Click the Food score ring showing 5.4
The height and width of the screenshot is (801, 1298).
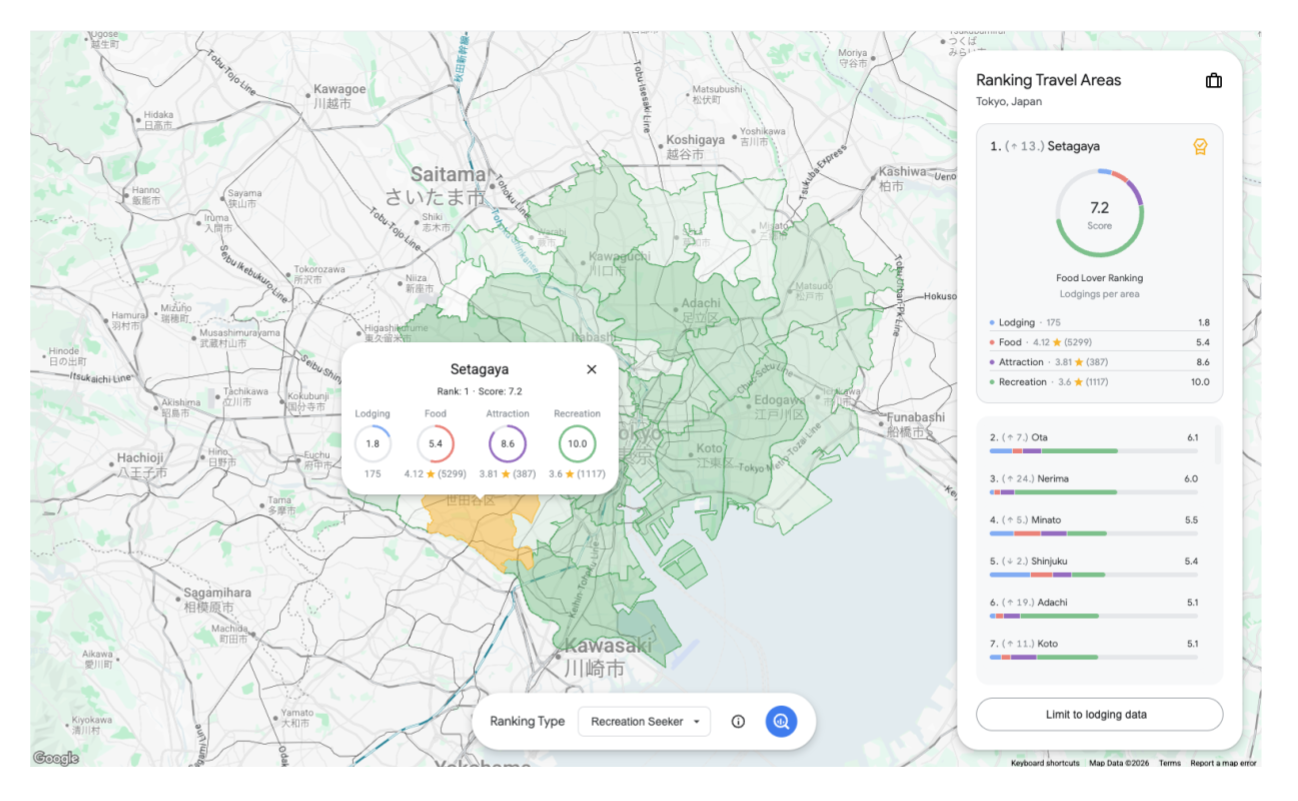[436, 443]
